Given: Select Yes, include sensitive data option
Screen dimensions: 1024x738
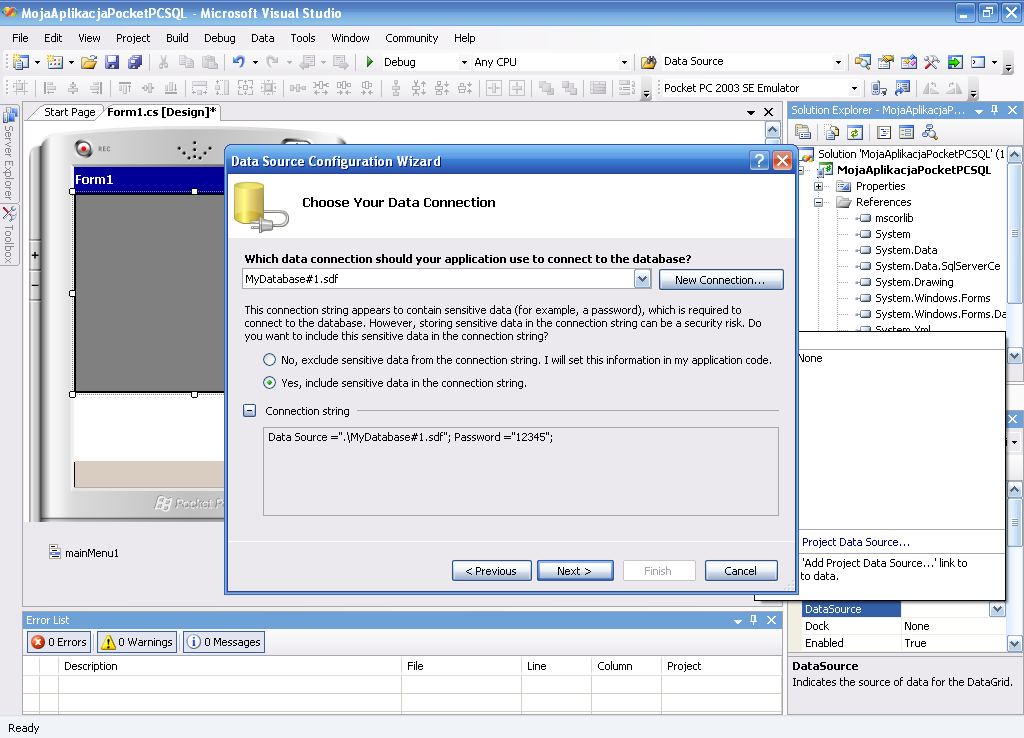Looking at the screenshot, I should point(269,383).
